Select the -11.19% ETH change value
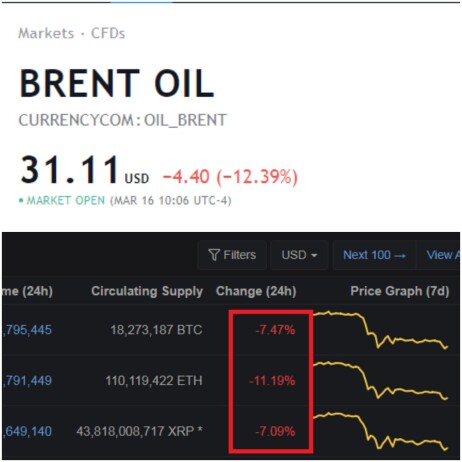Image resolution: width=462 pixels, height=462 pixels. 272,381
